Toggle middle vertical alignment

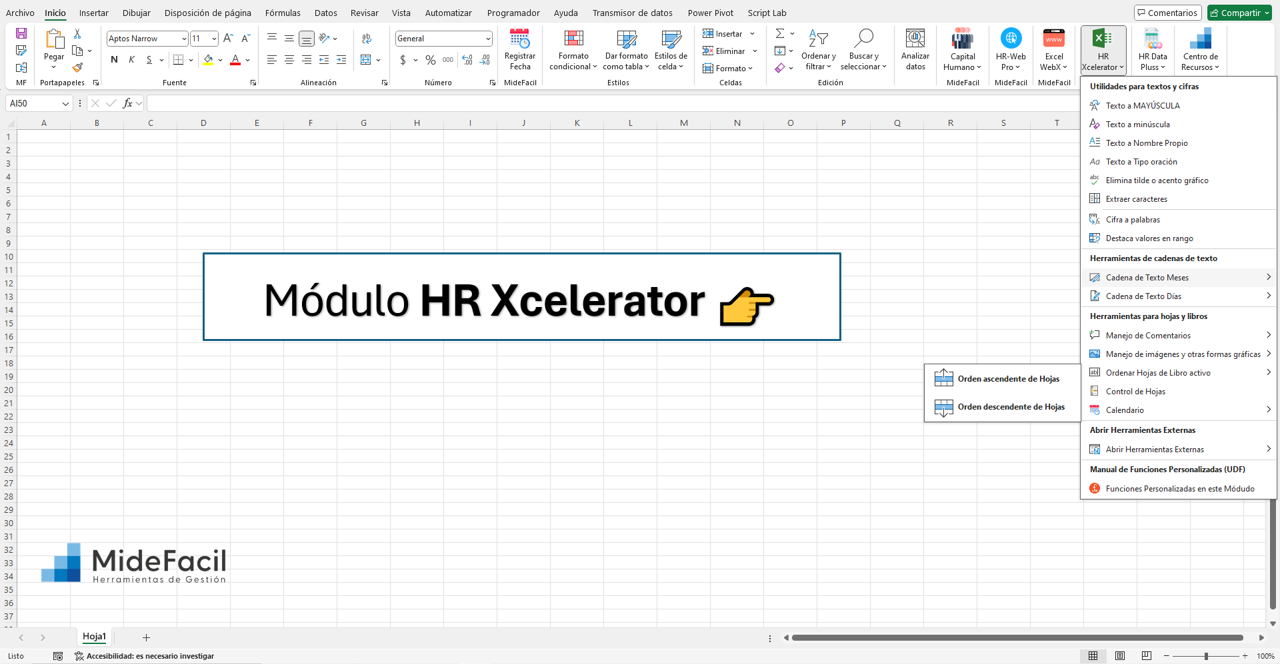(x=289, y=38)
